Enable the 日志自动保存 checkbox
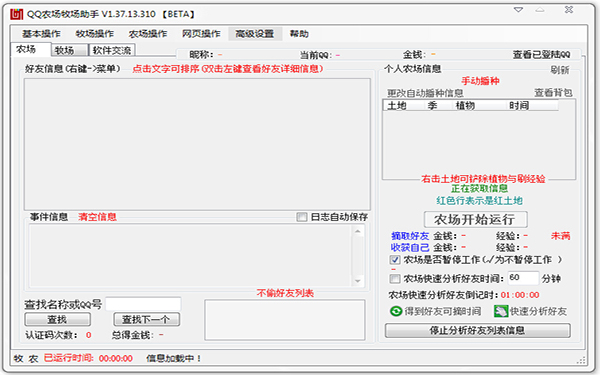Image resolution: width=600 pixels, height=375 pixels. tap(302, 217)
